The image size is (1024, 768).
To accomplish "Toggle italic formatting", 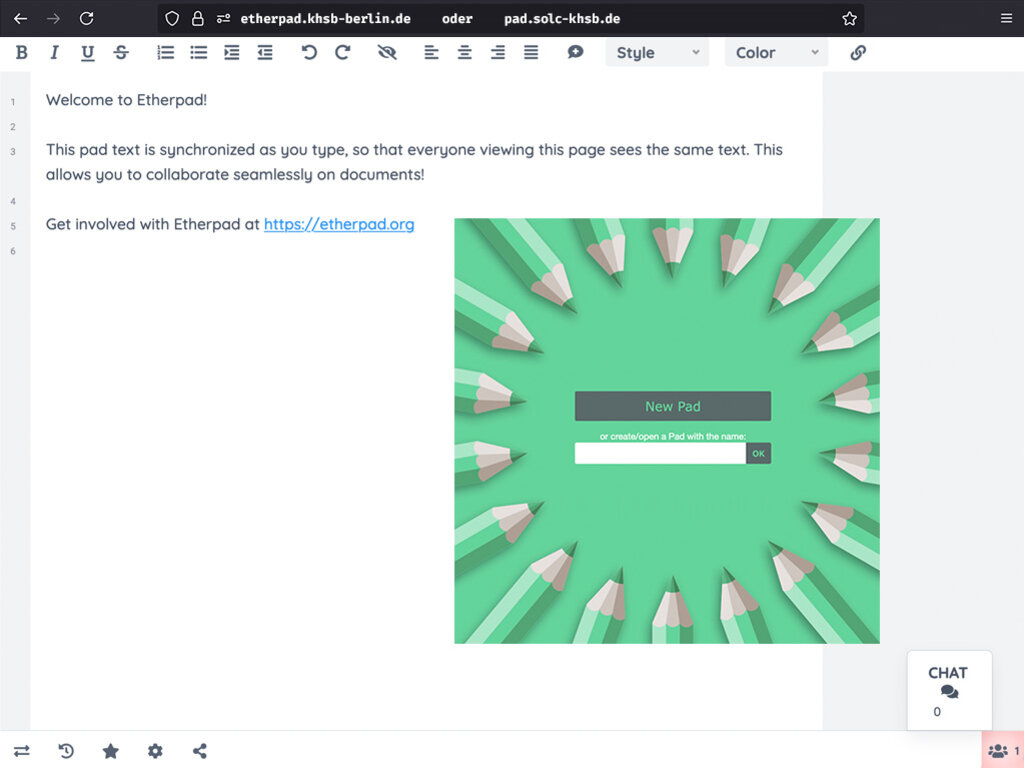I will (54, 53).
